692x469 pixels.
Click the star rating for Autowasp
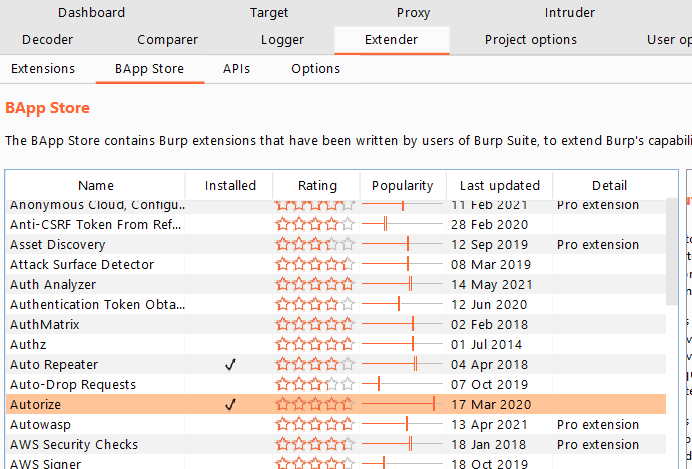[x=316, y=425]
